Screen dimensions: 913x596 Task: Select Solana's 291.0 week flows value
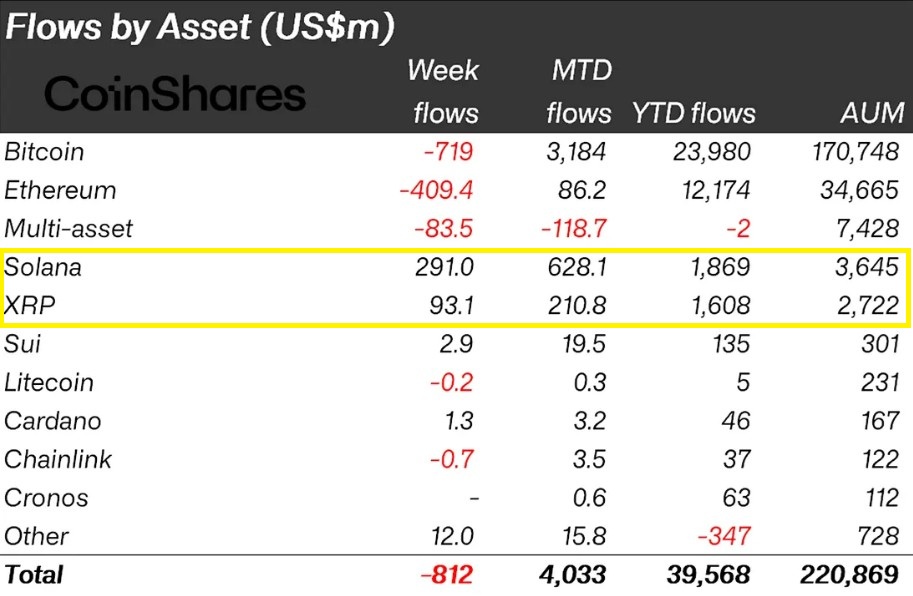pyautogui.click(x=443, y=268)
